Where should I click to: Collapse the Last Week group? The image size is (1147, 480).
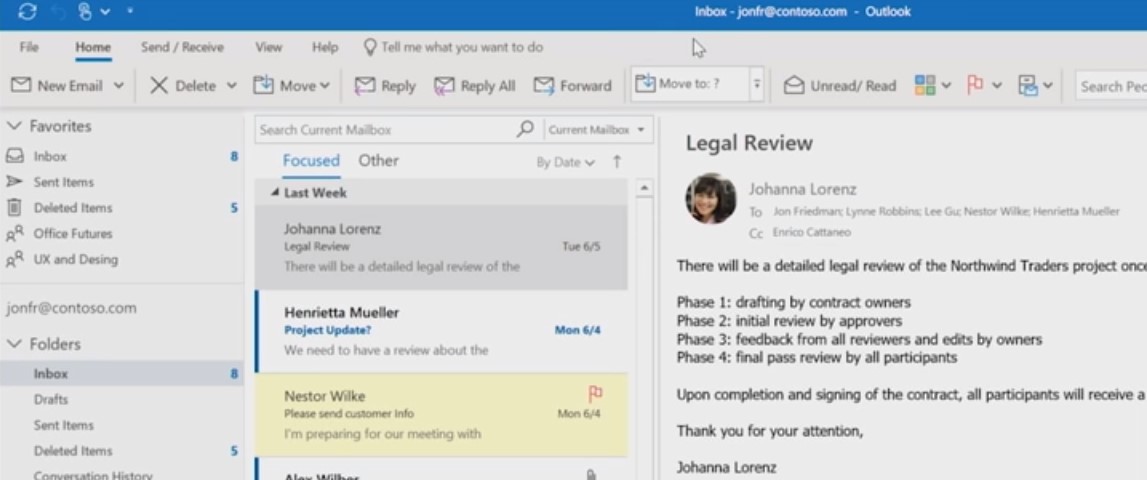[275, 193]
